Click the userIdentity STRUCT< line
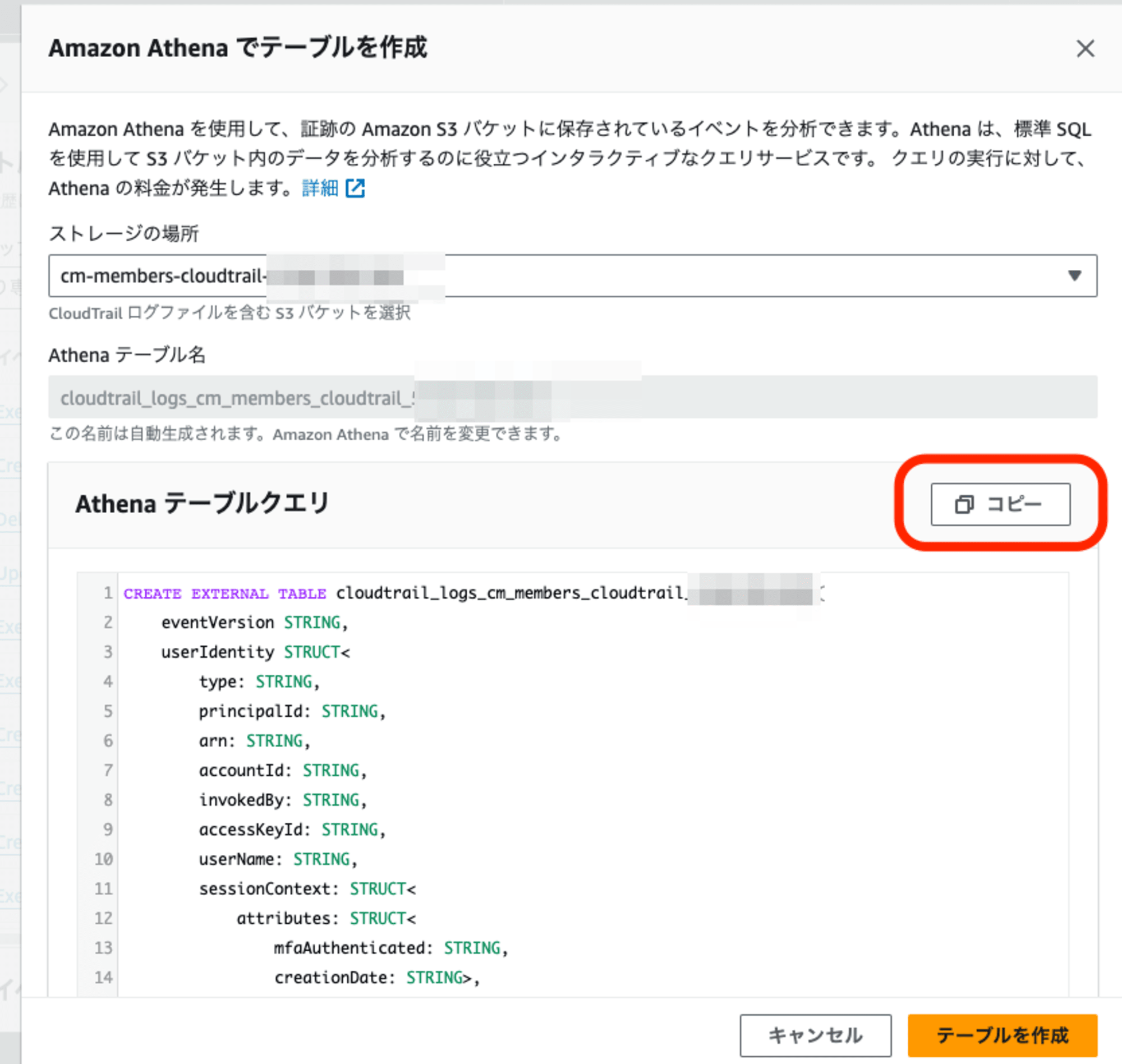 pos(255,652)
